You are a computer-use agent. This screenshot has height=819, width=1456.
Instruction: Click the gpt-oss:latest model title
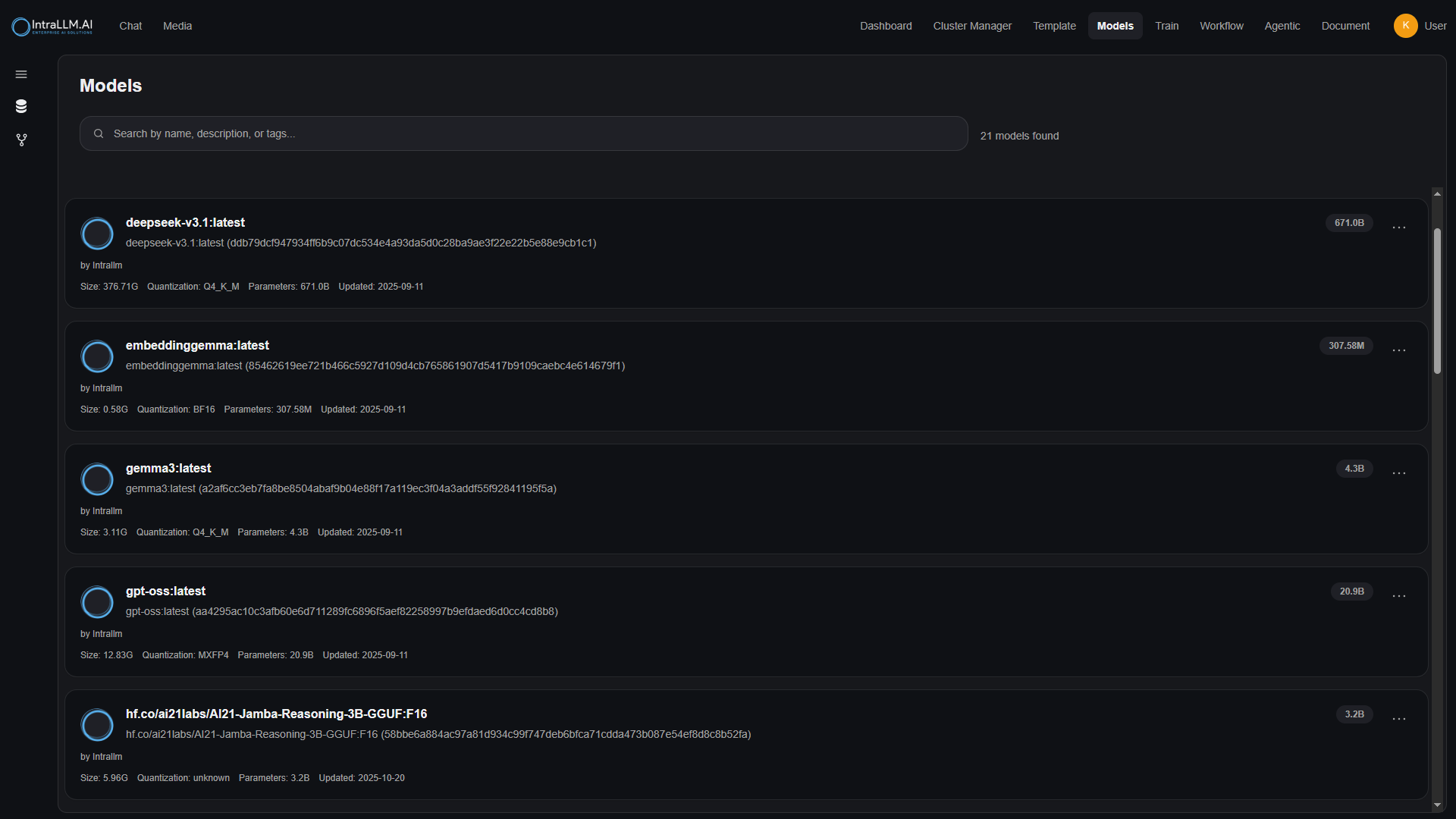[165, 591]
